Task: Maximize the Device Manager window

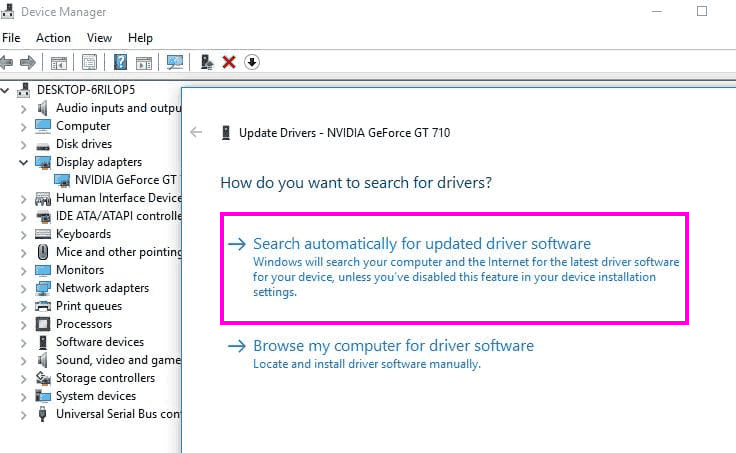Action: (x=702, y=11)
